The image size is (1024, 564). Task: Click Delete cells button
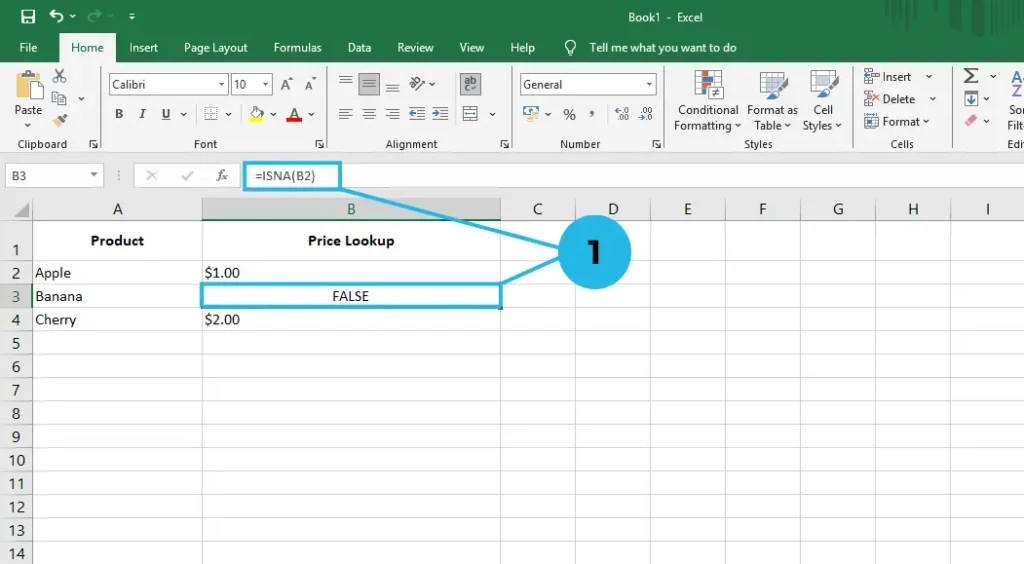click(890, 99)
